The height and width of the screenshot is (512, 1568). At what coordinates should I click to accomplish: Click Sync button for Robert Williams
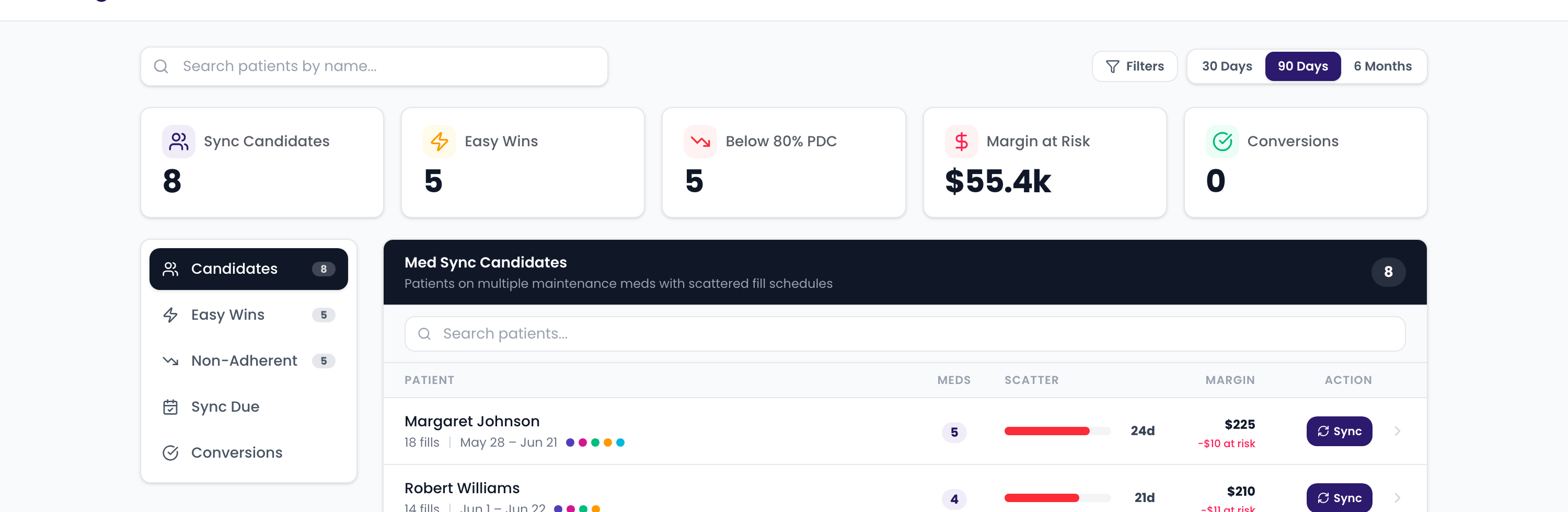click(x=1339, y=498)
